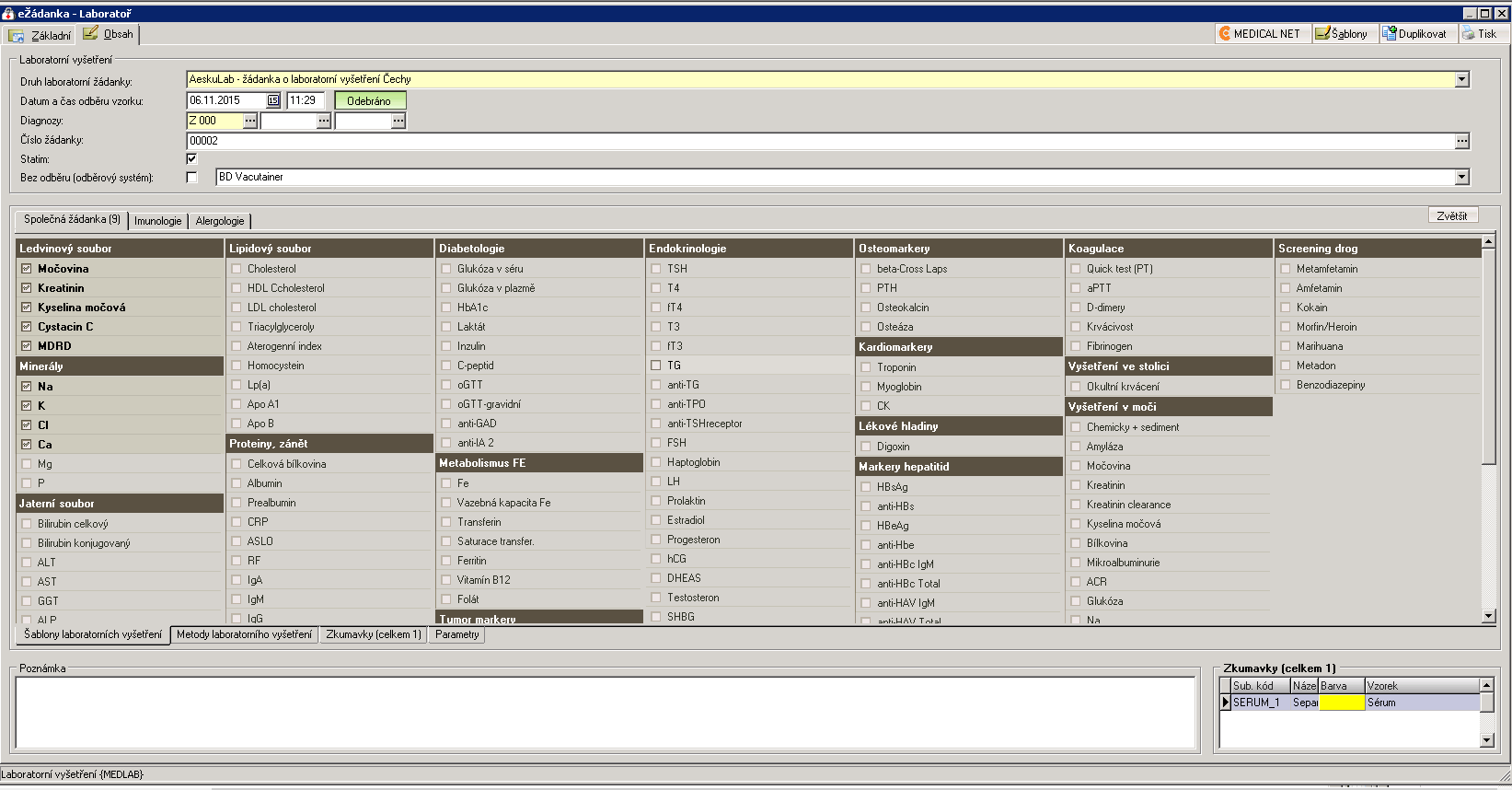The image size is (1512, 790).
Task: Click the scroll-up arrow of the Zkumavky table
Action: [x=1486, y=685]
